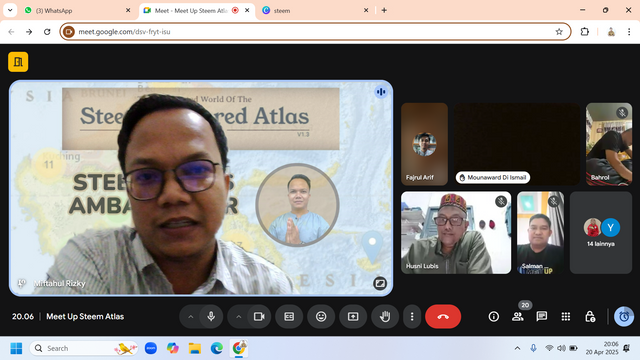Open the clock showing 20 Apr 2025
640x360 pixels.
click(602, 348)
